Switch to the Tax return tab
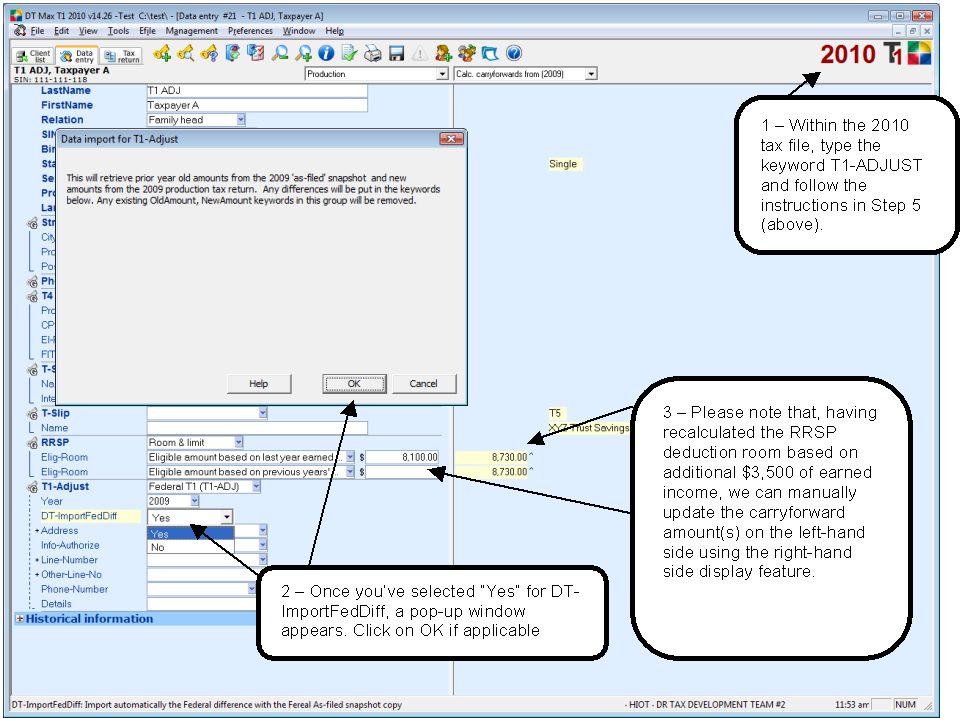The height and width of the screenshot is (718, 962). coord(123,53)
